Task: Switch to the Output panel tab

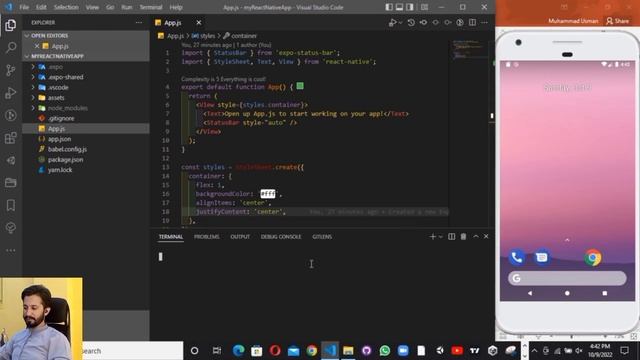Action: click(240, 237)
